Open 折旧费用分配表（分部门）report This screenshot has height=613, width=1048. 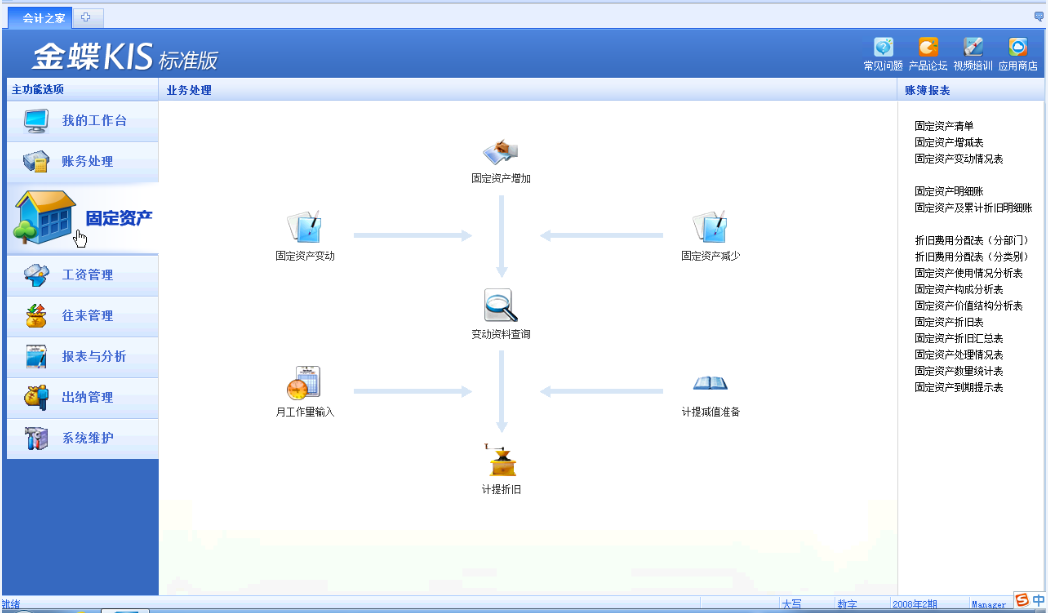tap(971, 240)
